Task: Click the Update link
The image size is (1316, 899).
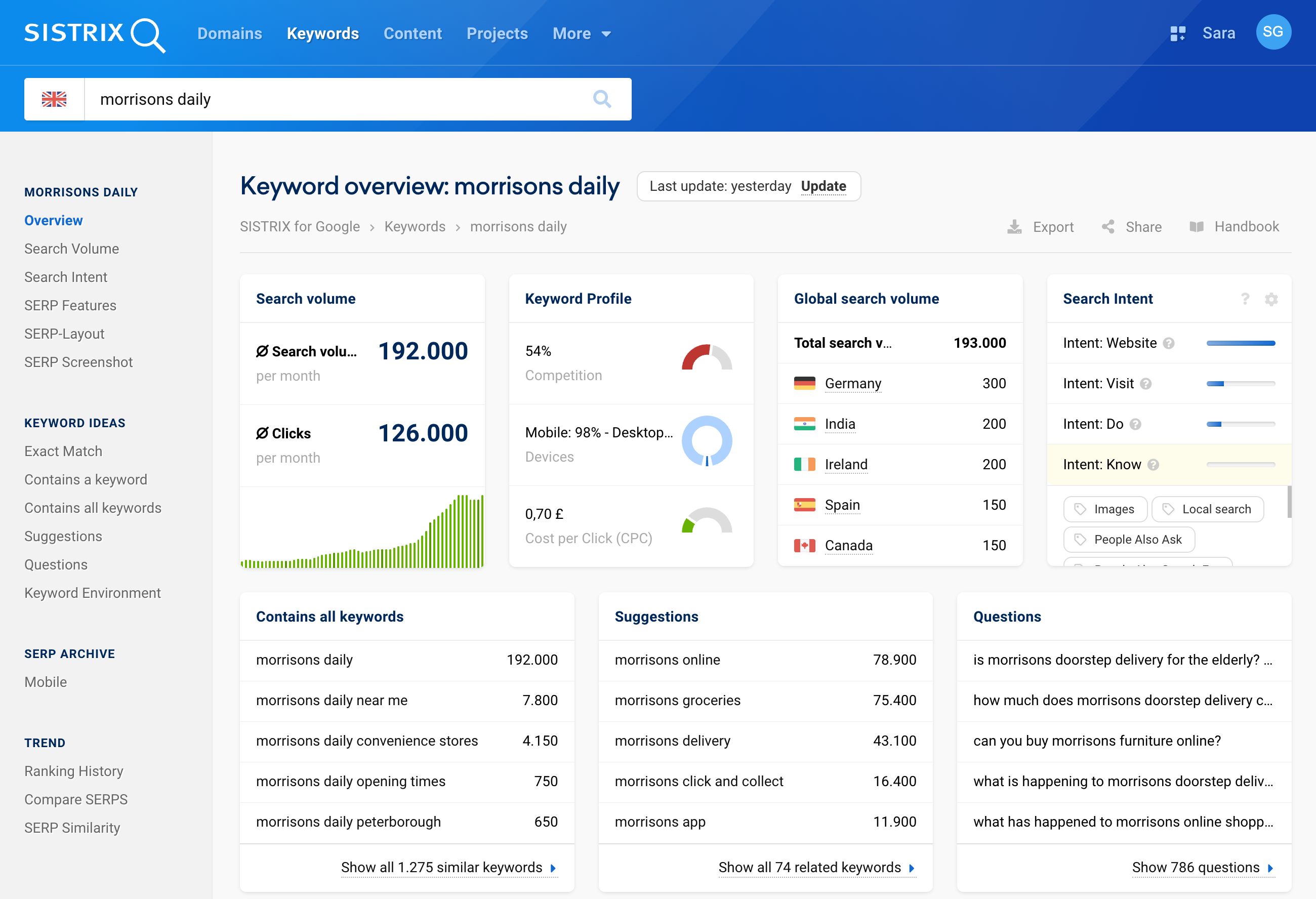Action: coord(823,186)
